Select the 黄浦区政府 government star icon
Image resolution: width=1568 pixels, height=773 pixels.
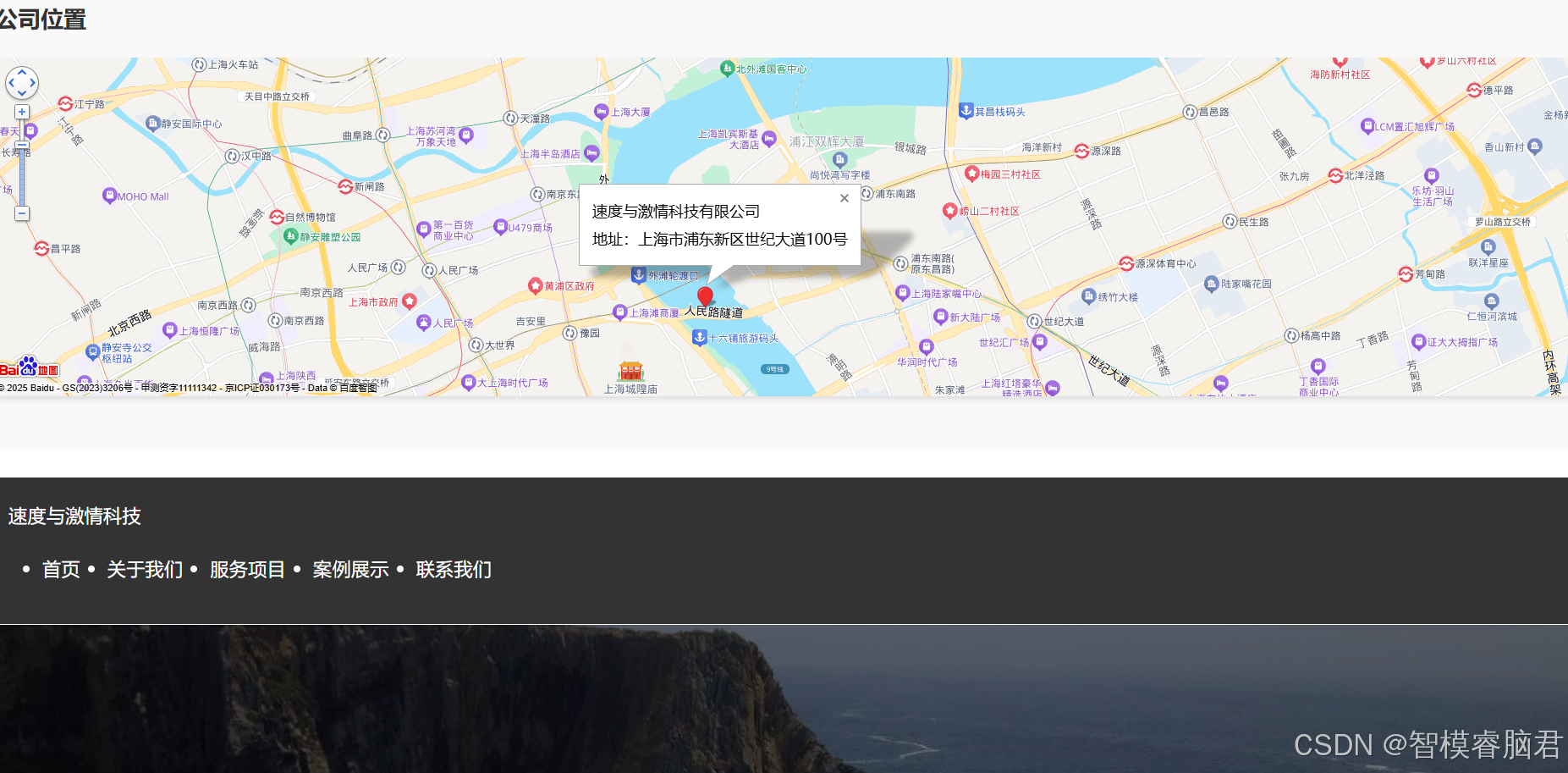[x=535, y=285]
